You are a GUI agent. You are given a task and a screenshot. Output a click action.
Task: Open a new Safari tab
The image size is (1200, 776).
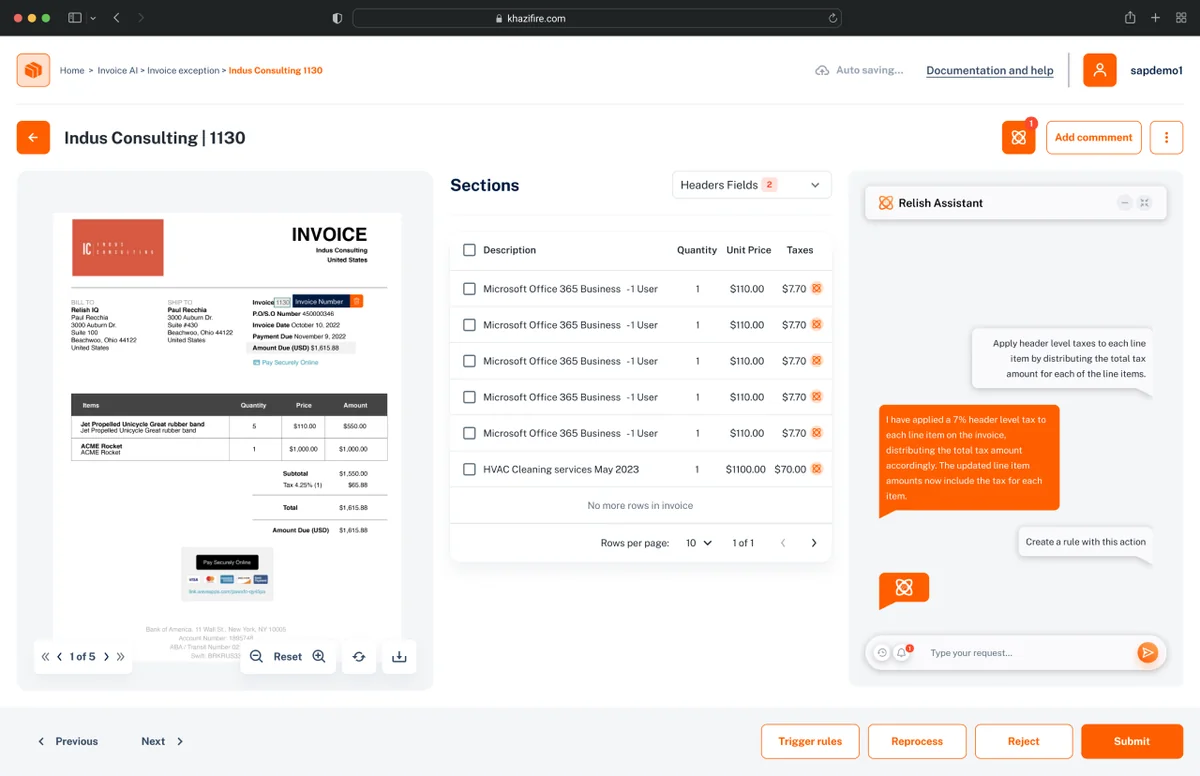click(x=1156, y=18)
